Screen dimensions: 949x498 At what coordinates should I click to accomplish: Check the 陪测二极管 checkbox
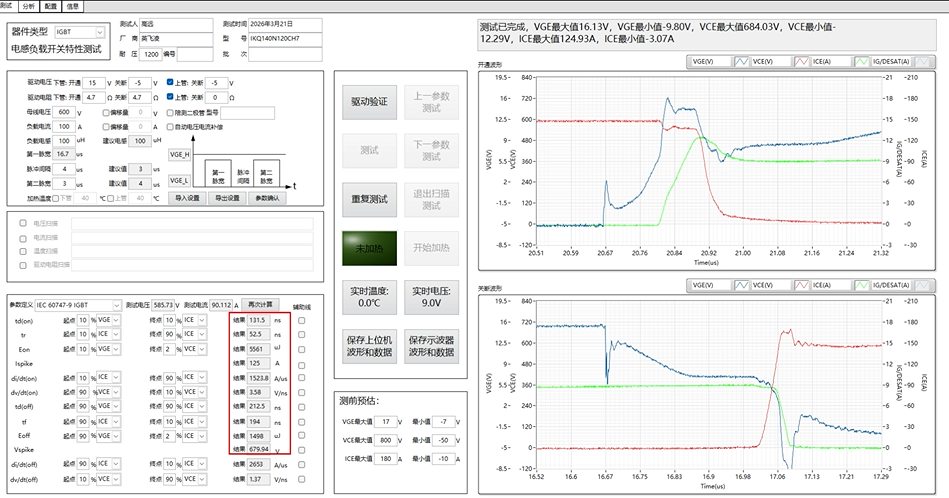pyautogui.click(x=170, y=113)
